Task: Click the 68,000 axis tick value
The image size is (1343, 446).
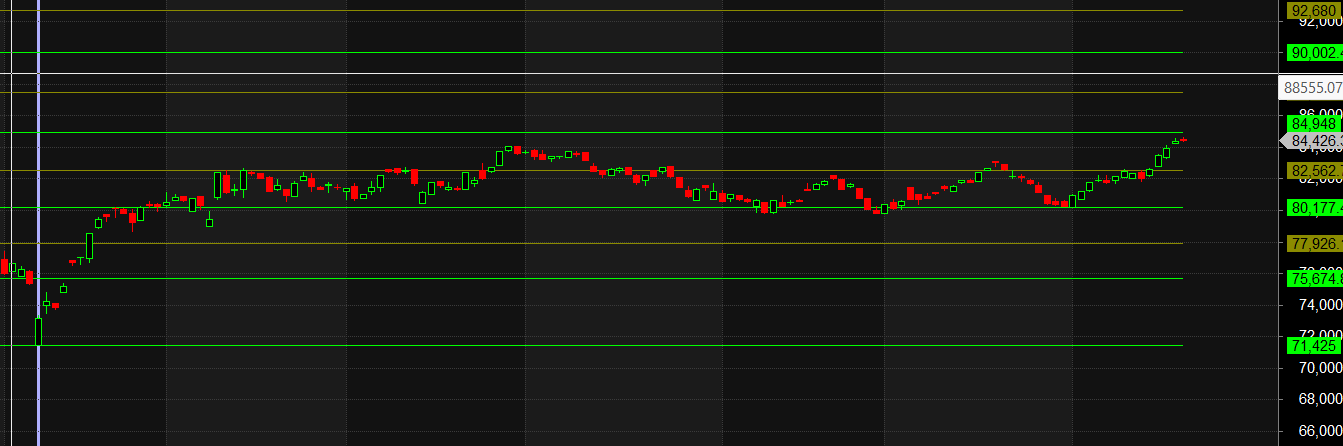Action: tap(1320, 400)
